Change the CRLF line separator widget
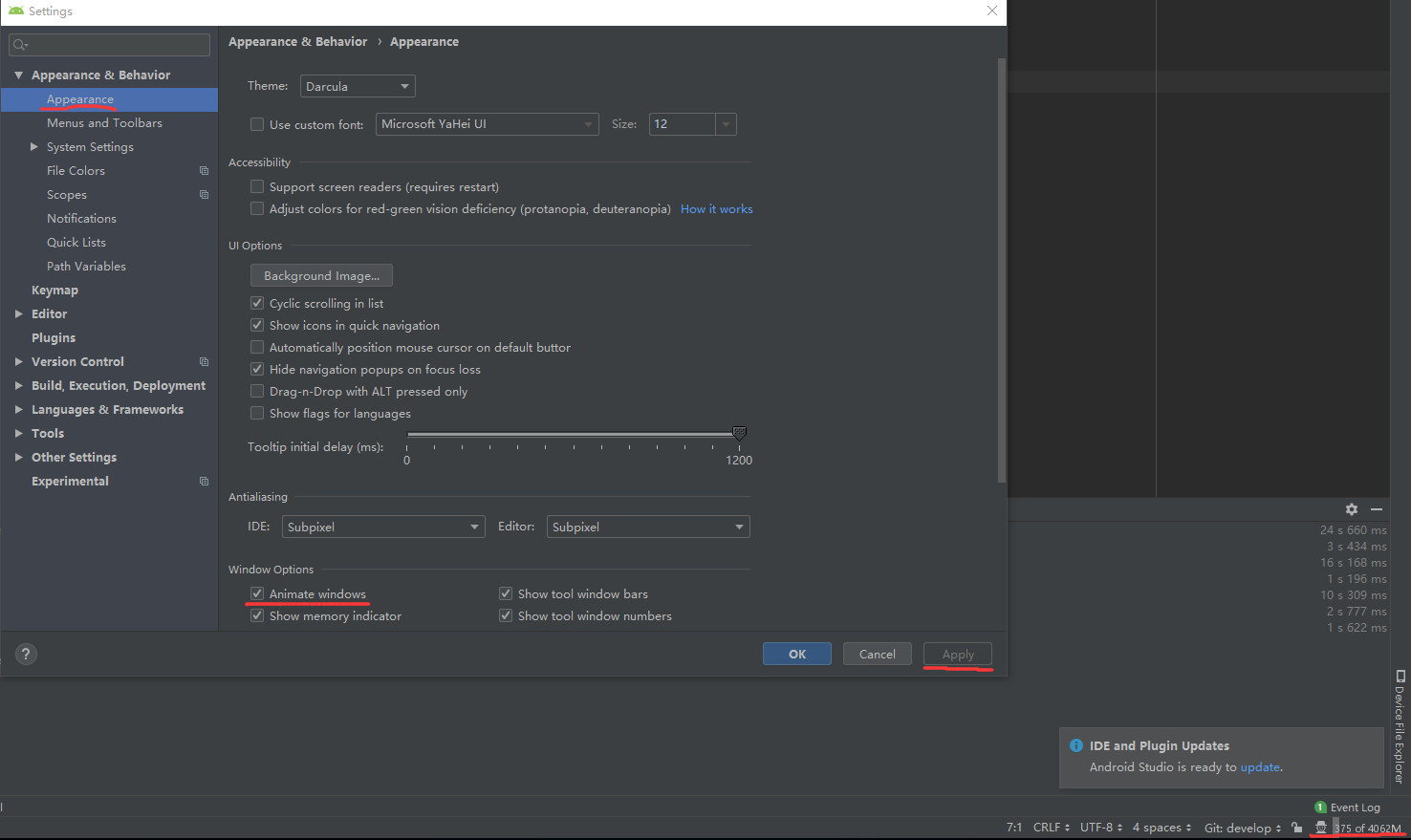 [x=1052, y=828]
